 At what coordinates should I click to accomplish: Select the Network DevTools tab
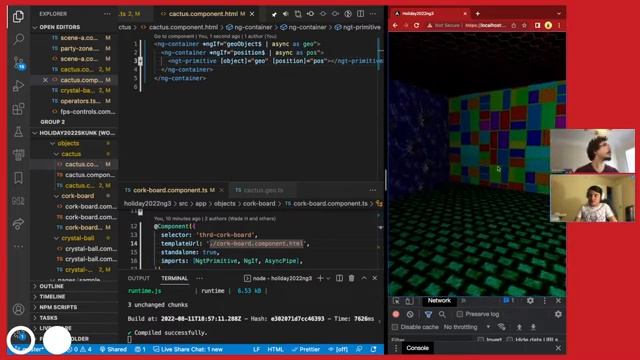tap(439, 300)
